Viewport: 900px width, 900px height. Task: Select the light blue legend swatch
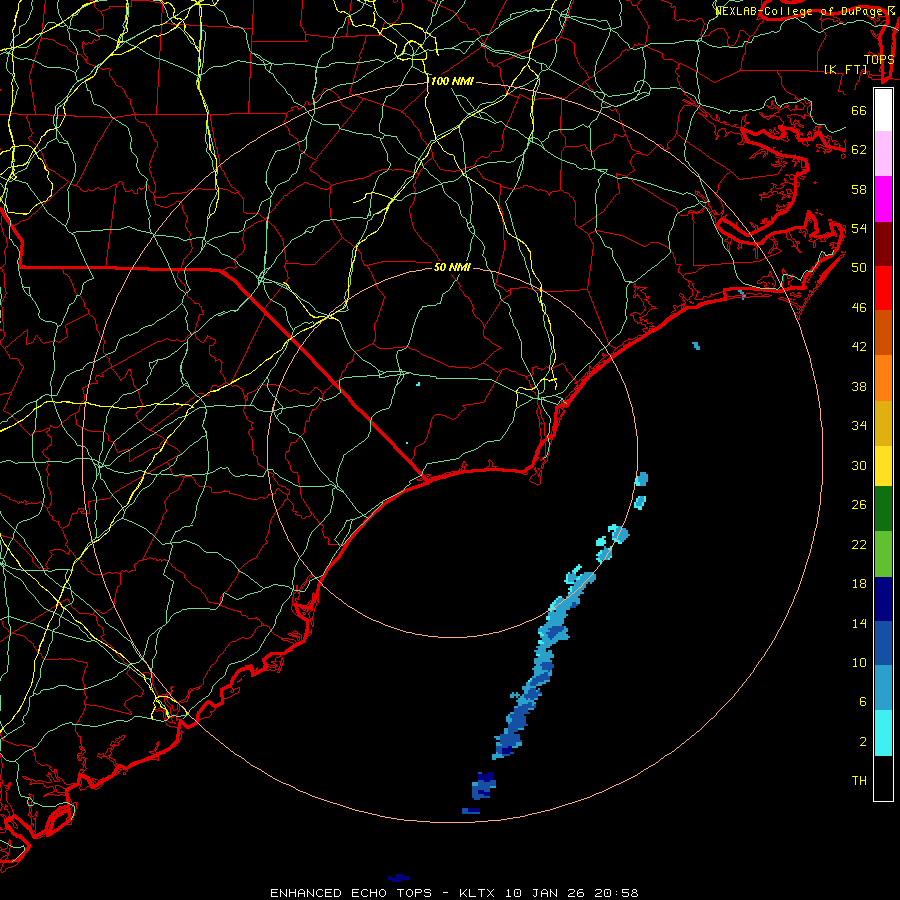883,688
